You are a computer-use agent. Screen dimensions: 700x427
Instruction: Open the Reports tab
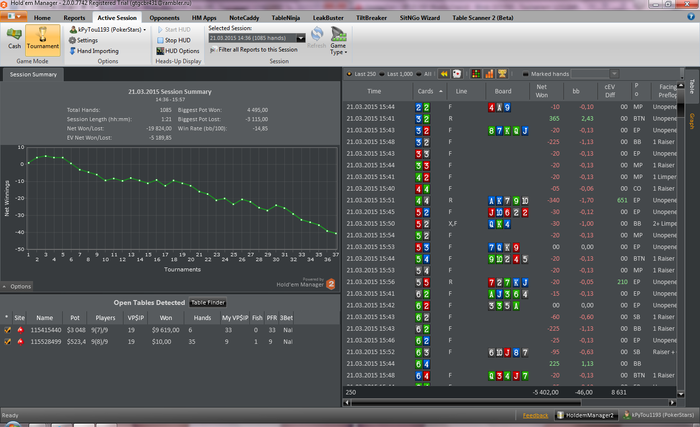(74, 18)
